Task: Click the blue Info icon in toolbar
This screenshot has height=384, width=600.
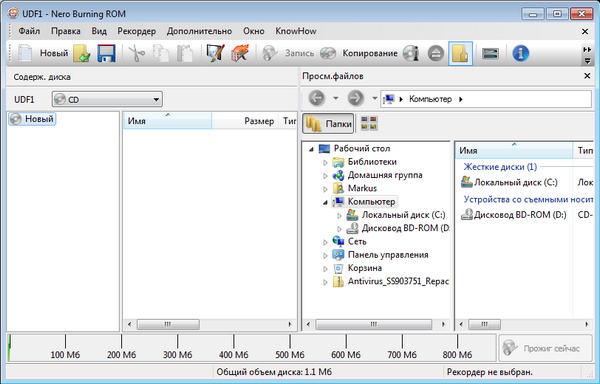Action: pyautogui.click(x=520, y=53)
